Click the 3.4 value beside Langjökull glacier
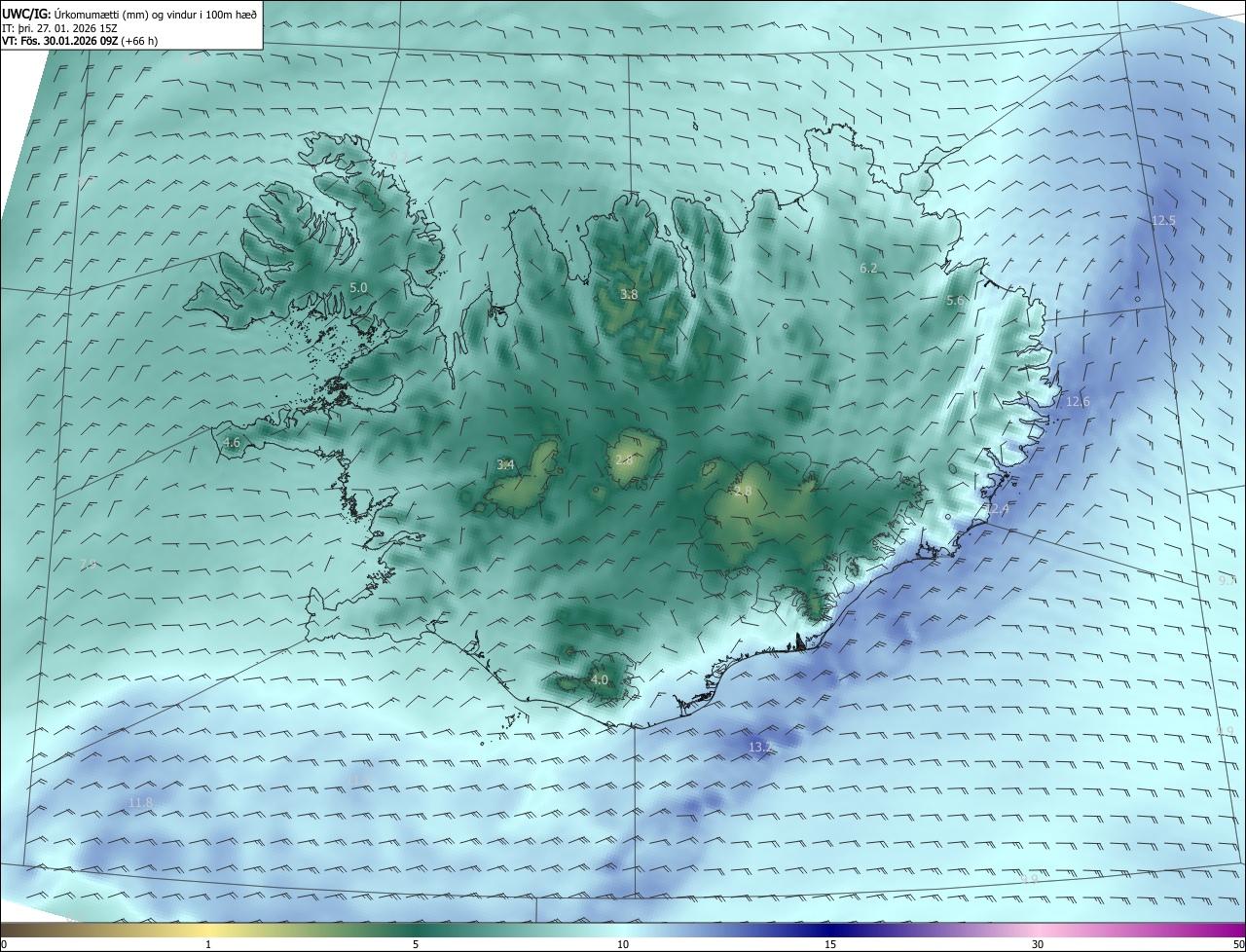Viewport: 1246px width, 952px height. pos(505,465)
